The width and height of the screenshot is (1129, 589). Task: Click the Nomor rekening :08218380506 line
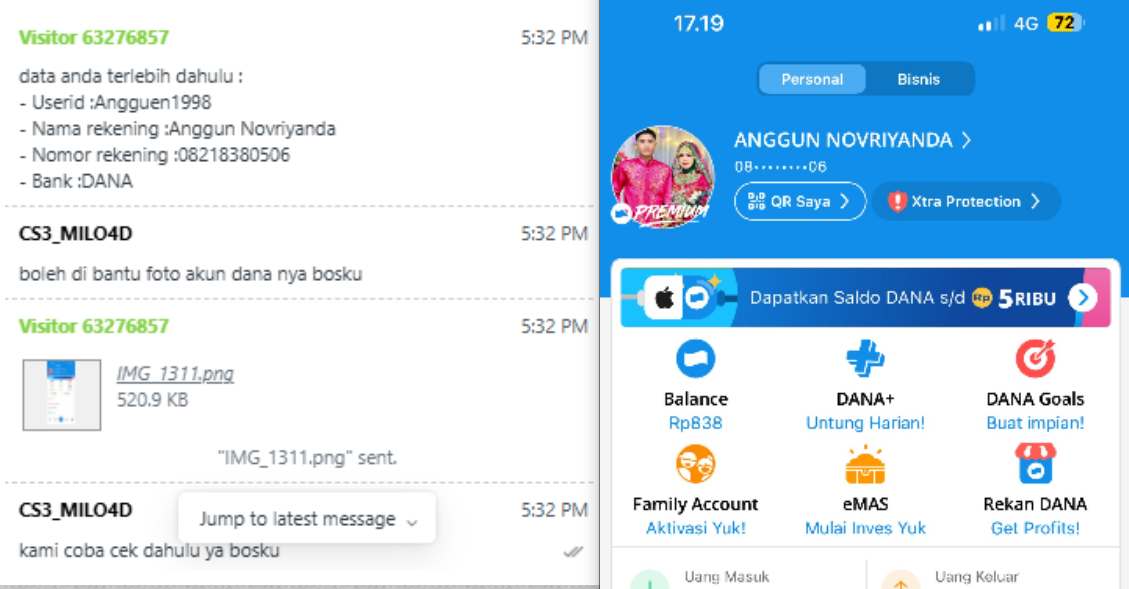coord(154,155)
